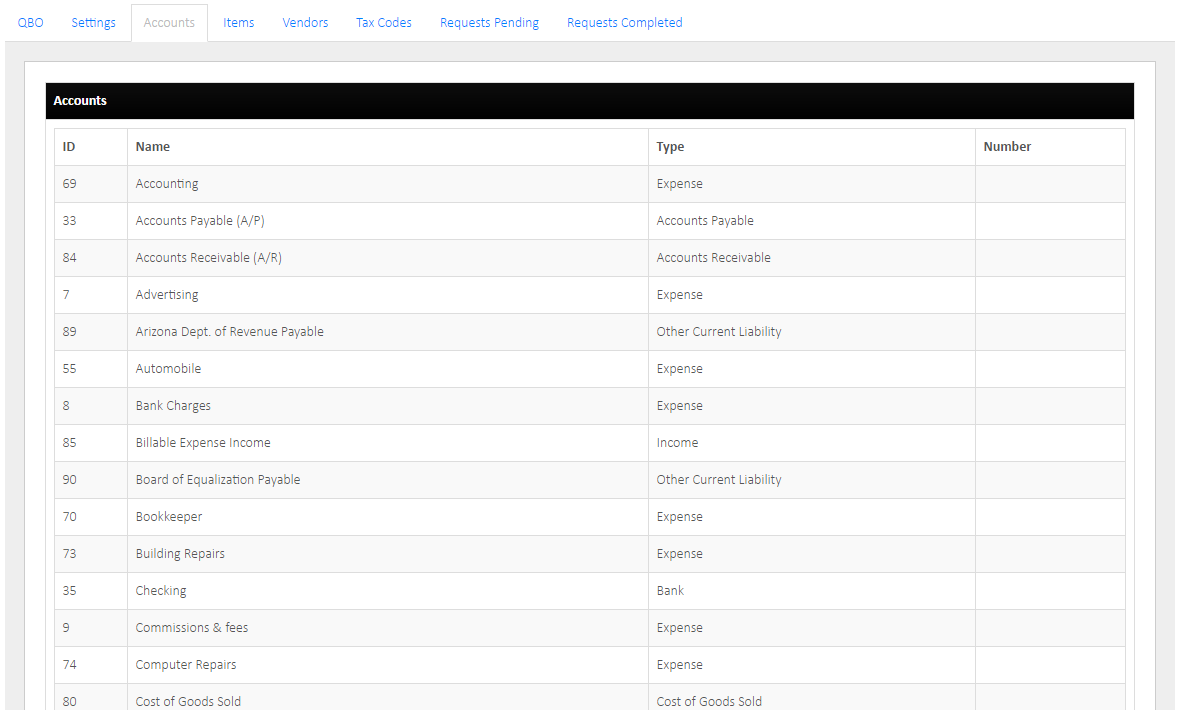Image resolution: width=1181 pixels, height=710 pixels.
Task: Select the Bookkeeper account name
Action: 169,516
